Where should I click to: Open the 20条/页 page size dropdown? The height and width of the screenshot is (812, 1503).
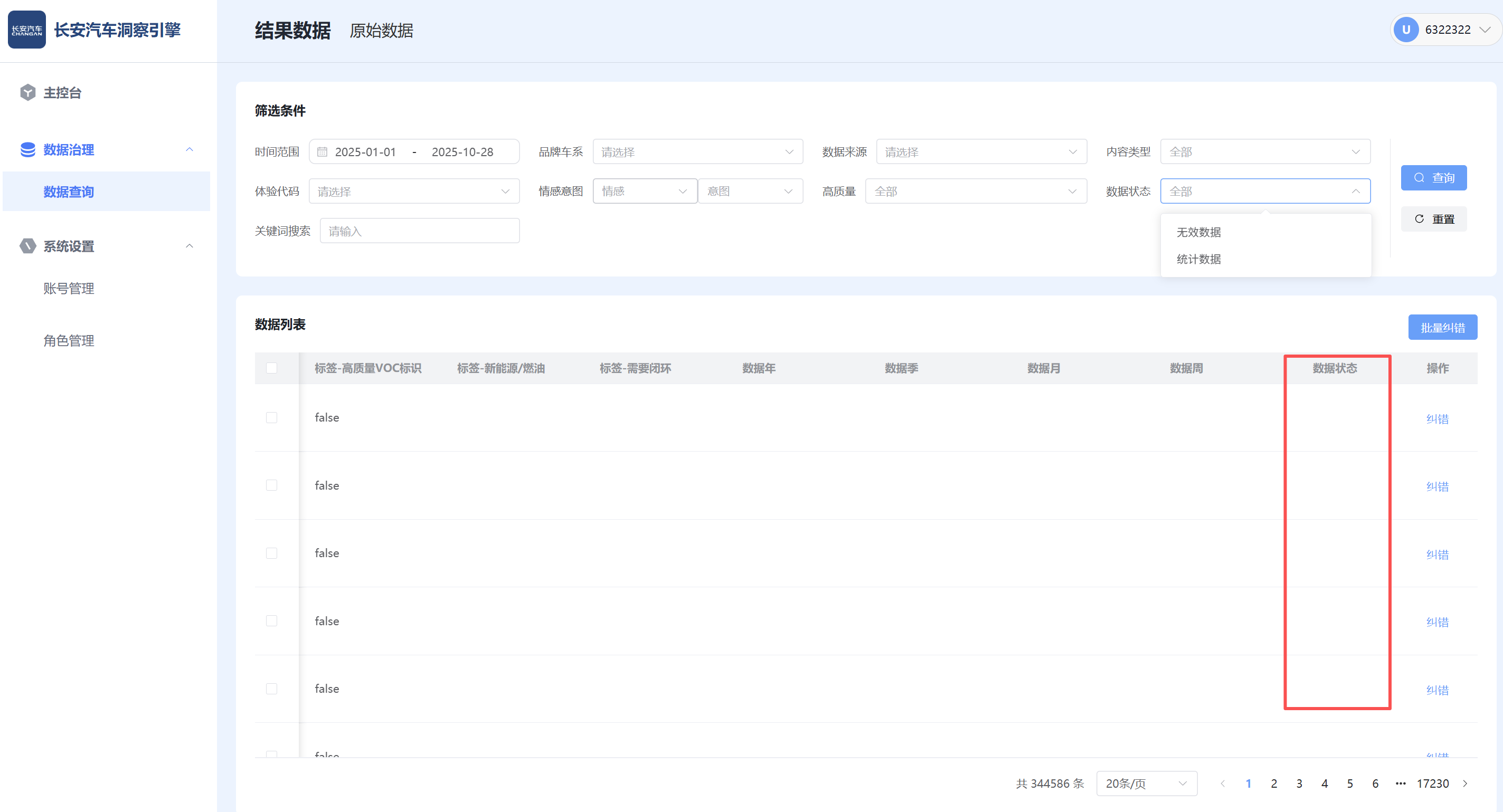(x=1146, y=784)
